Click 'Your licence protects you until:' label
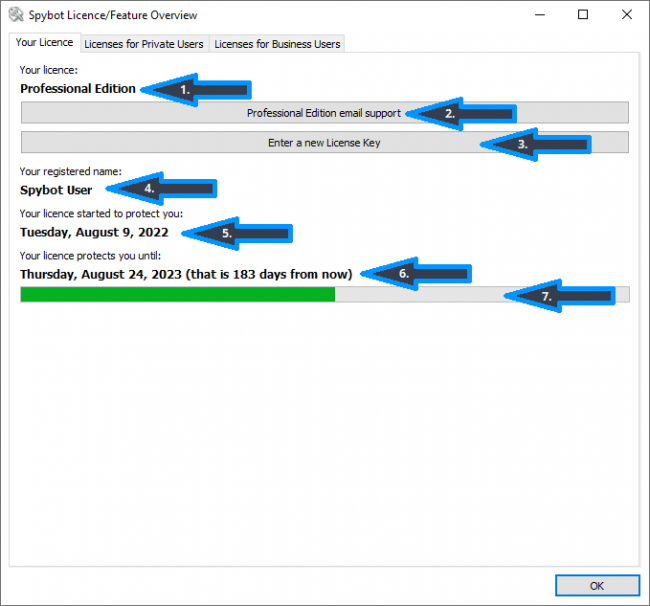650x606 pixels. (90, 256)
